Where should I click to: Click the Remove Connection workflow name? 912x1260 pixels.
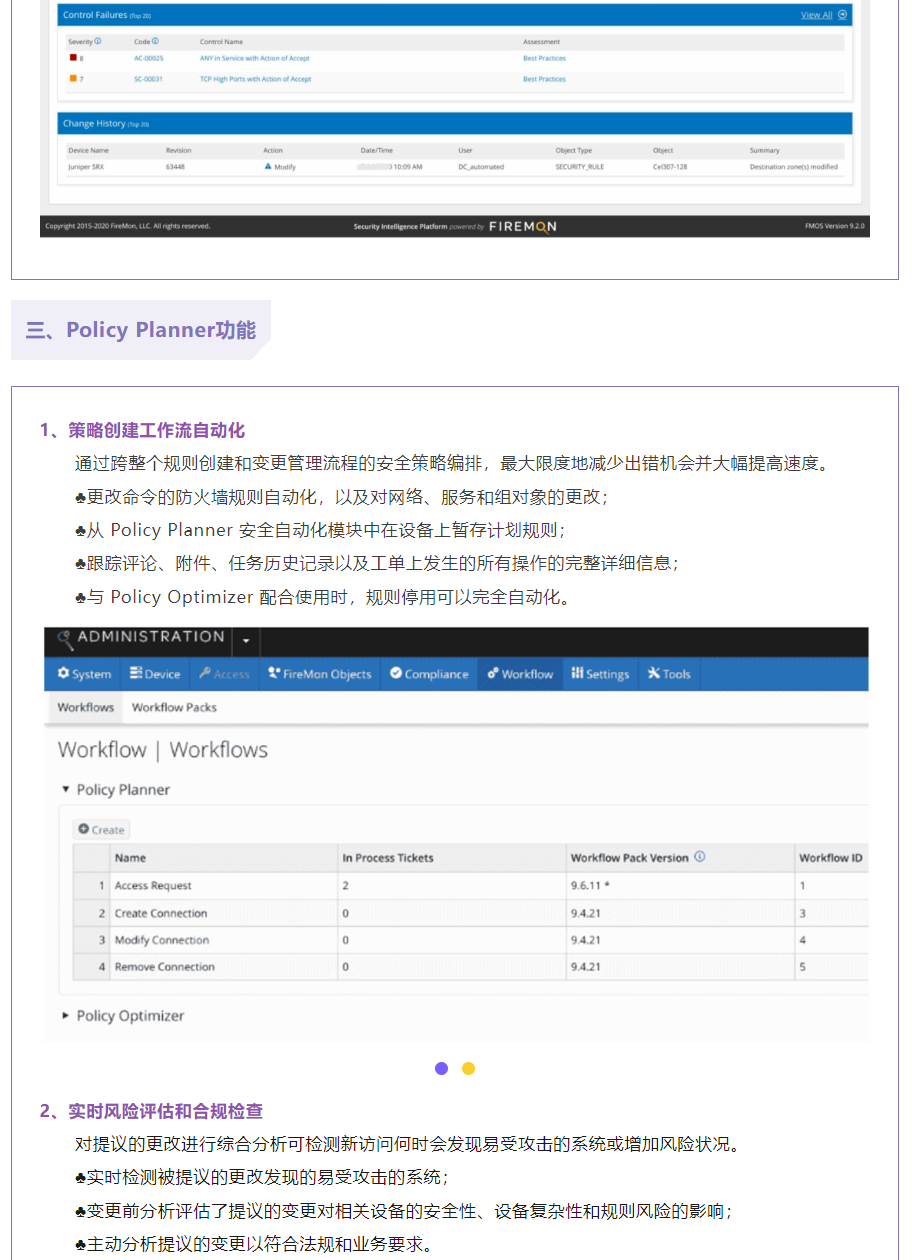point(165,967)
